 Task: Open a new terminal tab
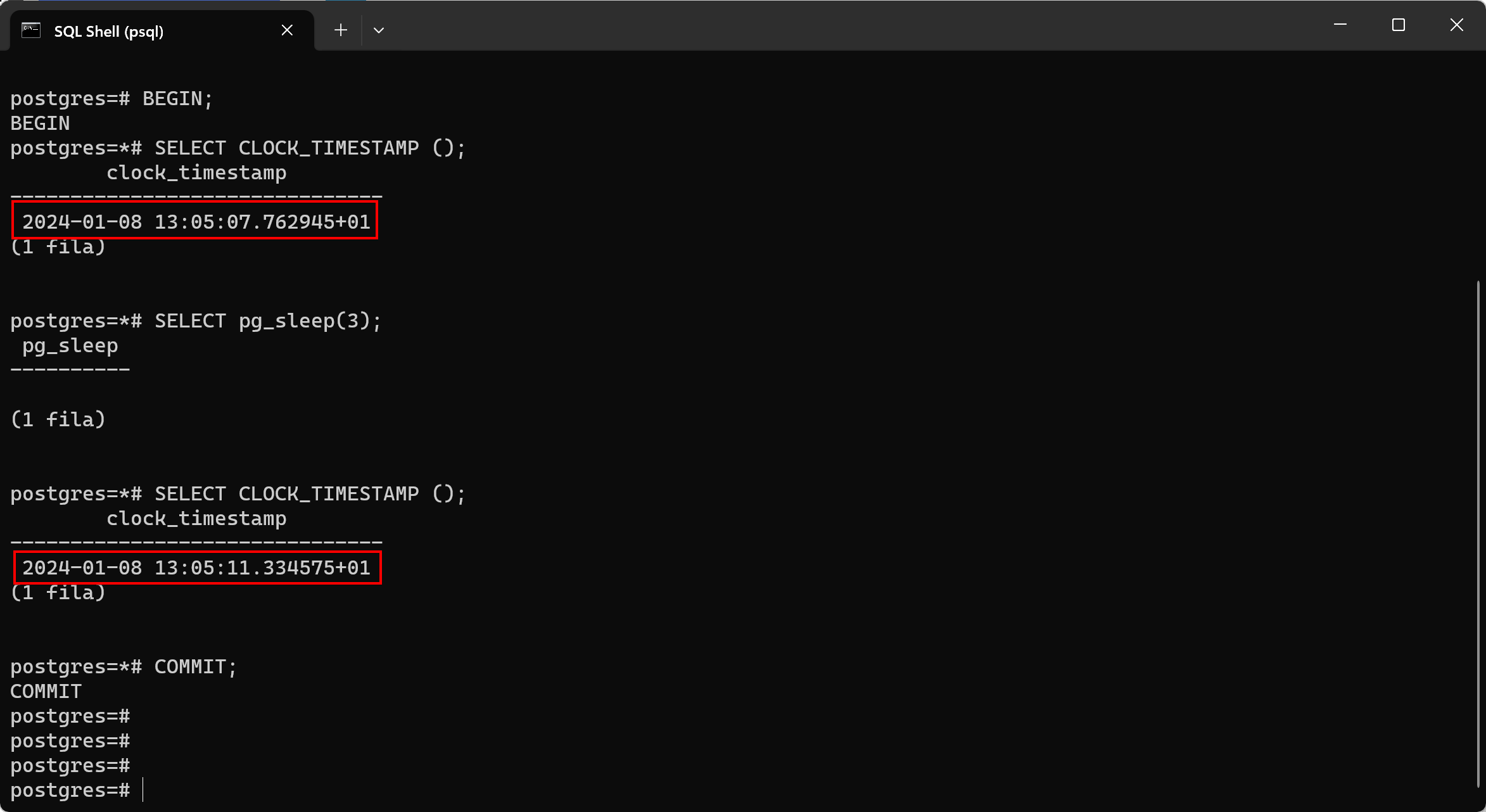340,30
